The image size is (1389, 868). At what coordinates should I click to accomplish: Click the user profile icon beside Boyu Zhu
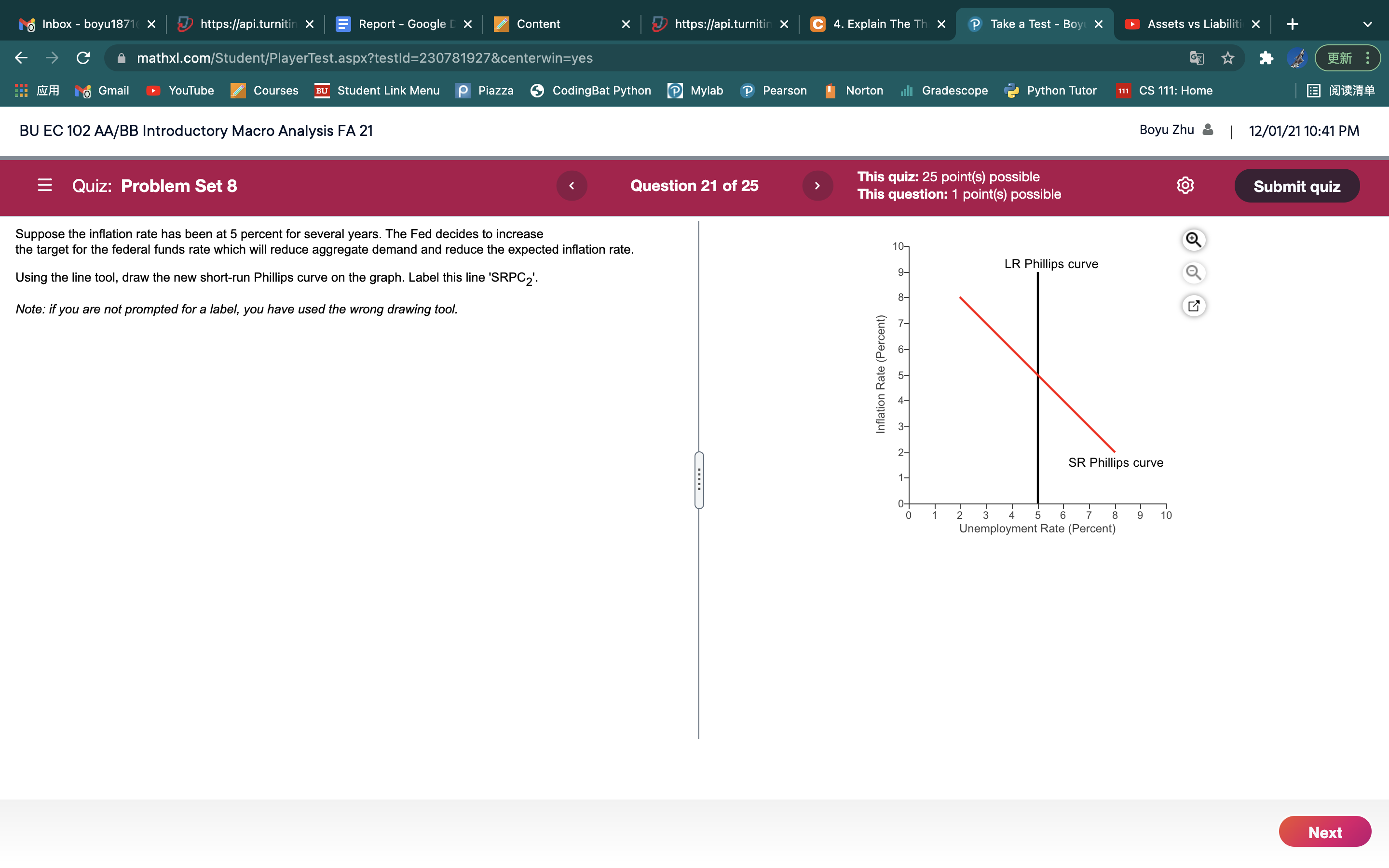click(1207, 130)
